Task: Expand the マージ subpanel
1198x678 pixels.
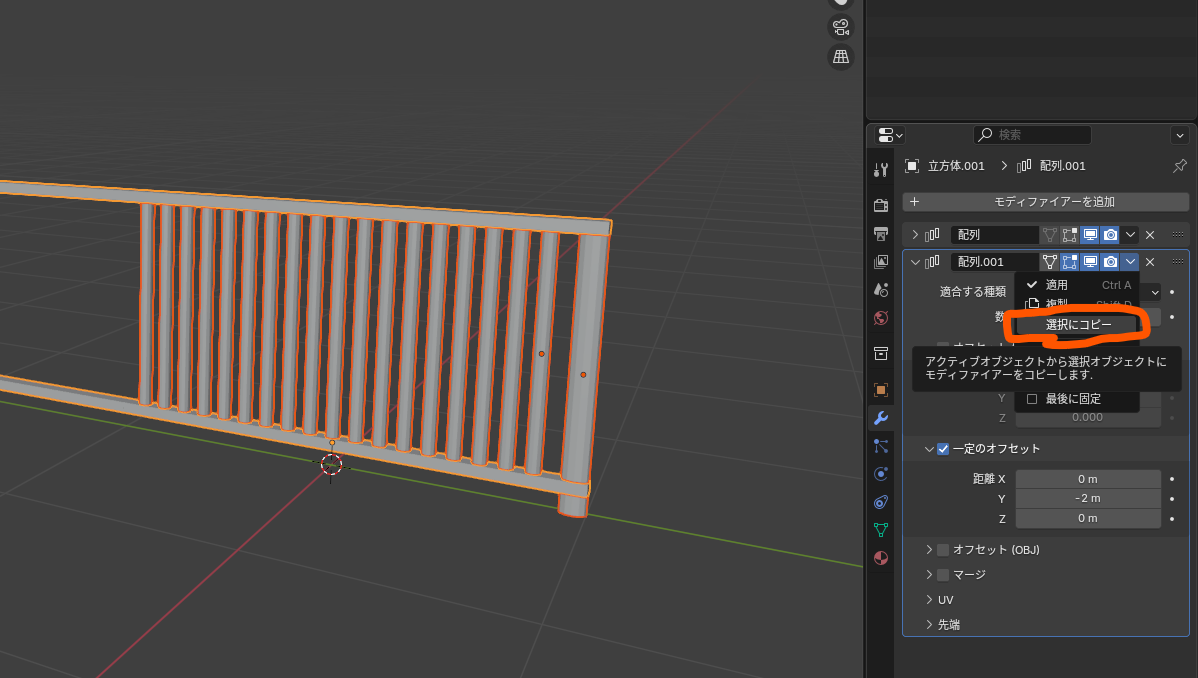Action: (x=929, y=575)
